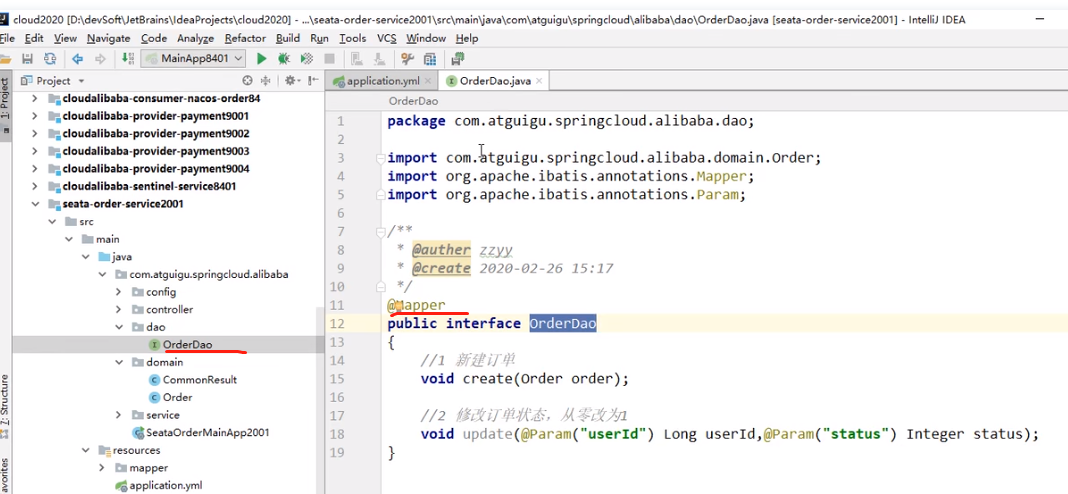Select the cloudalibaba-provider-payment9003 module

155,151
